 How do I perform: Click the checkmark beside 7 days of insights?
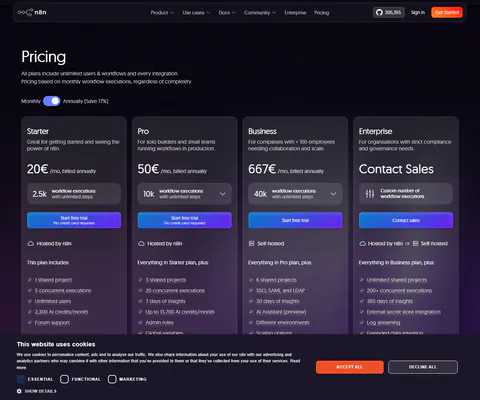point(140,301)
